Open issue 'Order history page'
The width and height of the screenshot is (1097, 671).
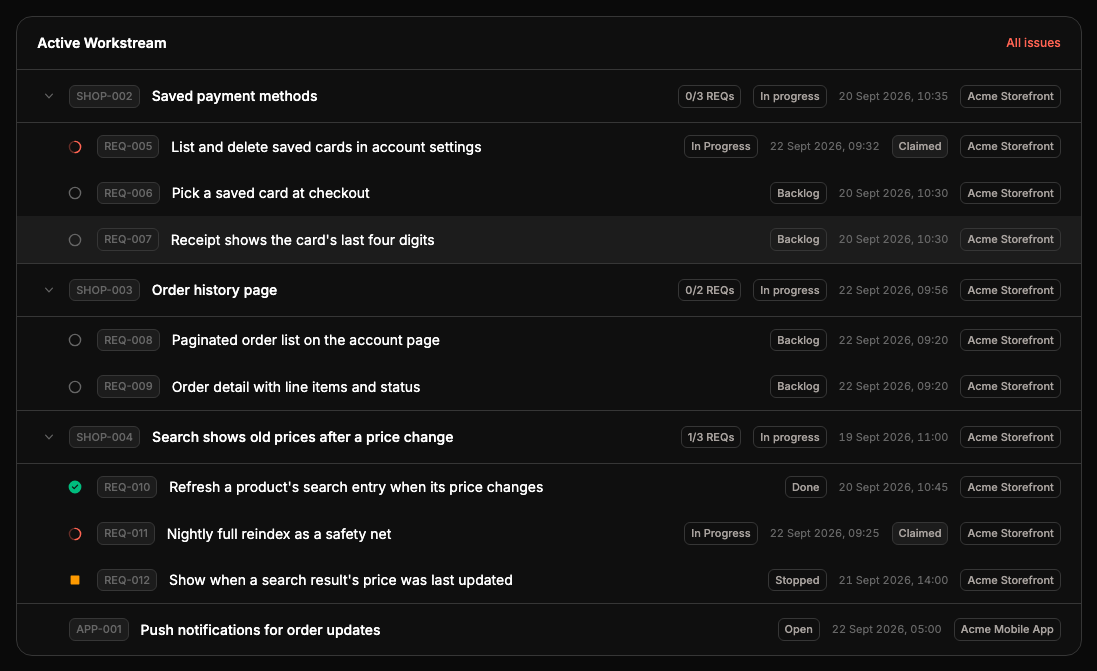point(214,290)
